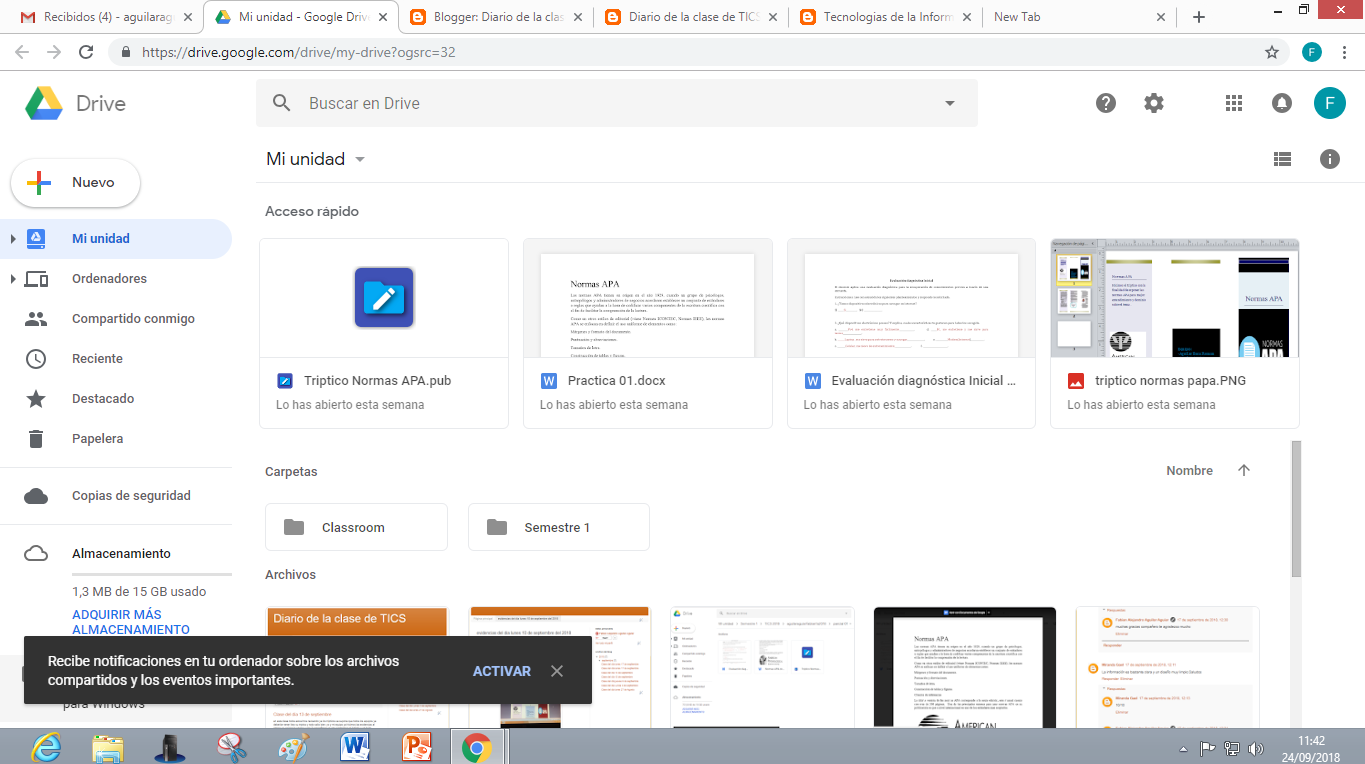Image resolution: width=1365 pixels, height=764 pixels.
Task: Open a new browser tab with plus
Action: pyautogui.click(x=1199, y=17)
